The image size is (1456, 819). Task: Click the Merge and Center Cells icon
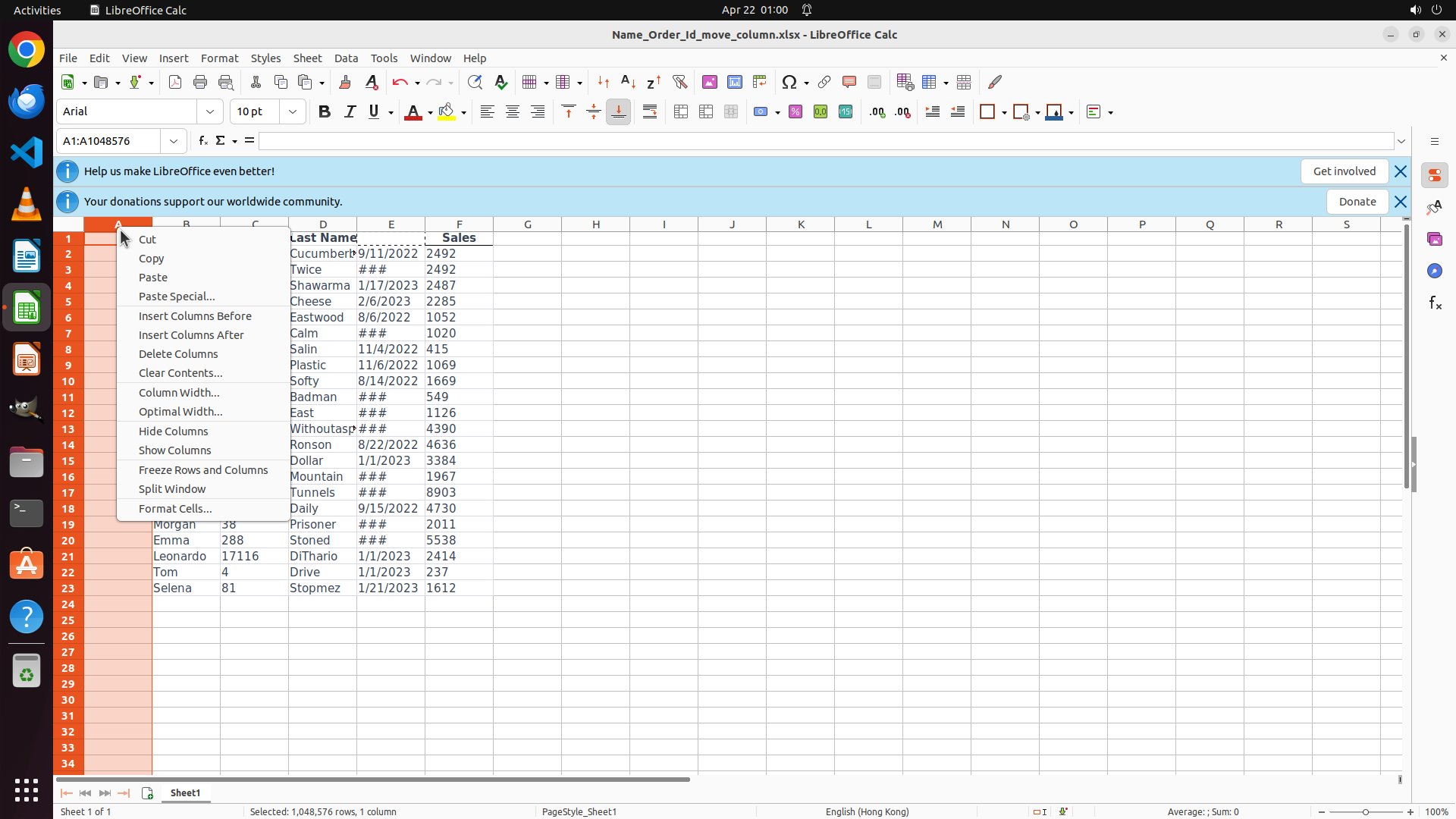click(681, 111)
